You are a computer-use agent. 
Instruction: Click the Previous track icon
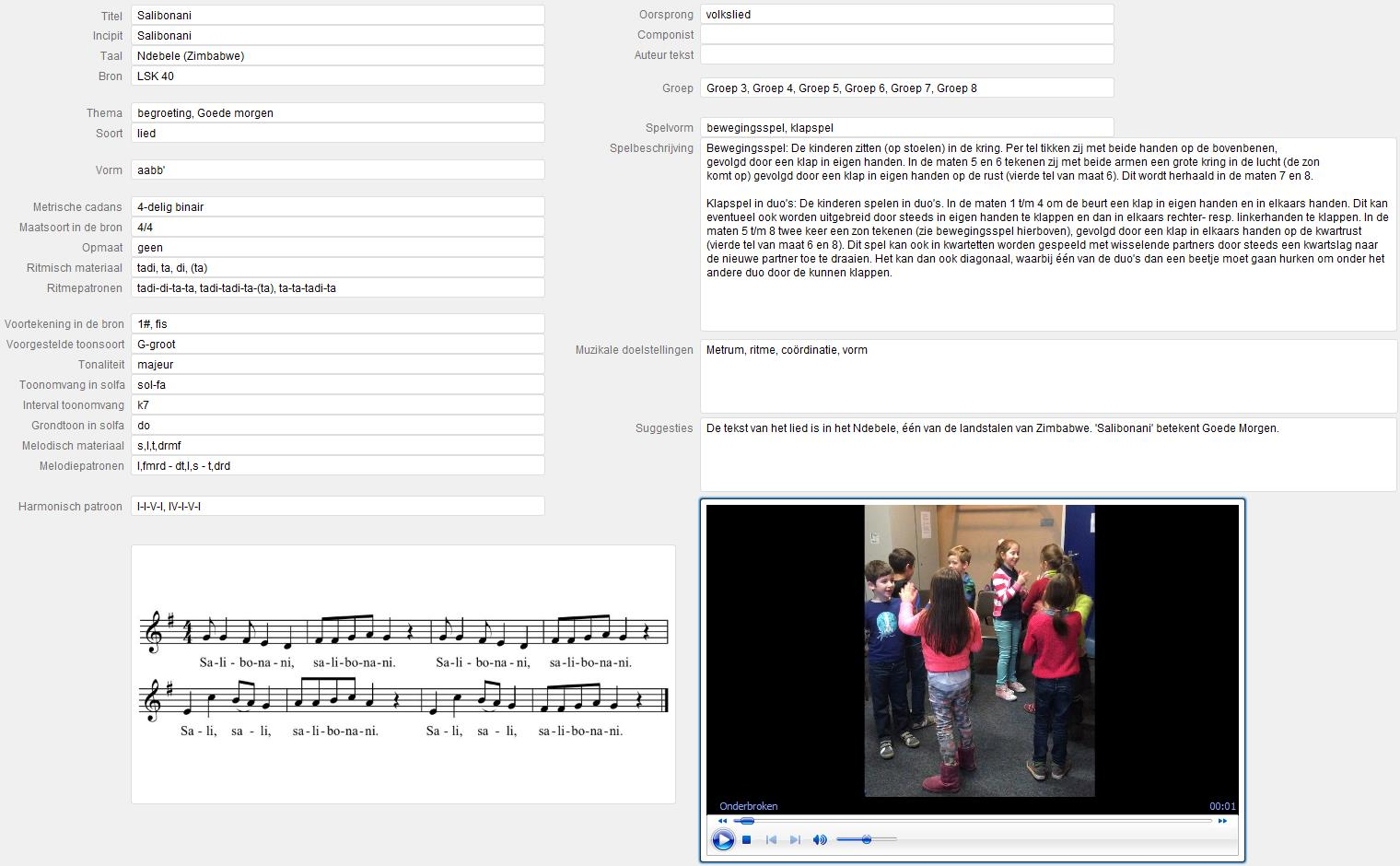771,839
